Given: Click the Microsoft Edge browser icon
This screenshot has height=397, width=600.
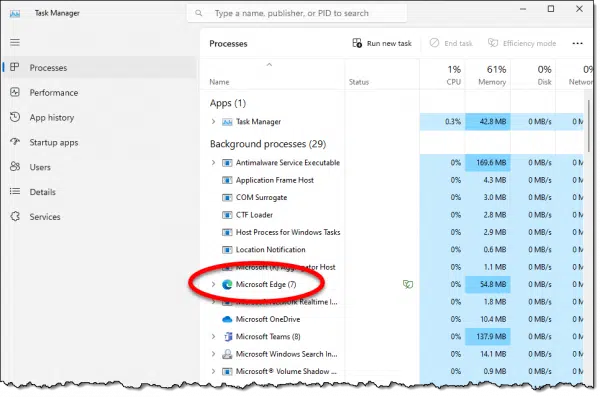Looking at the screenshot, I should pyautogui.click(x=227, y=284).
